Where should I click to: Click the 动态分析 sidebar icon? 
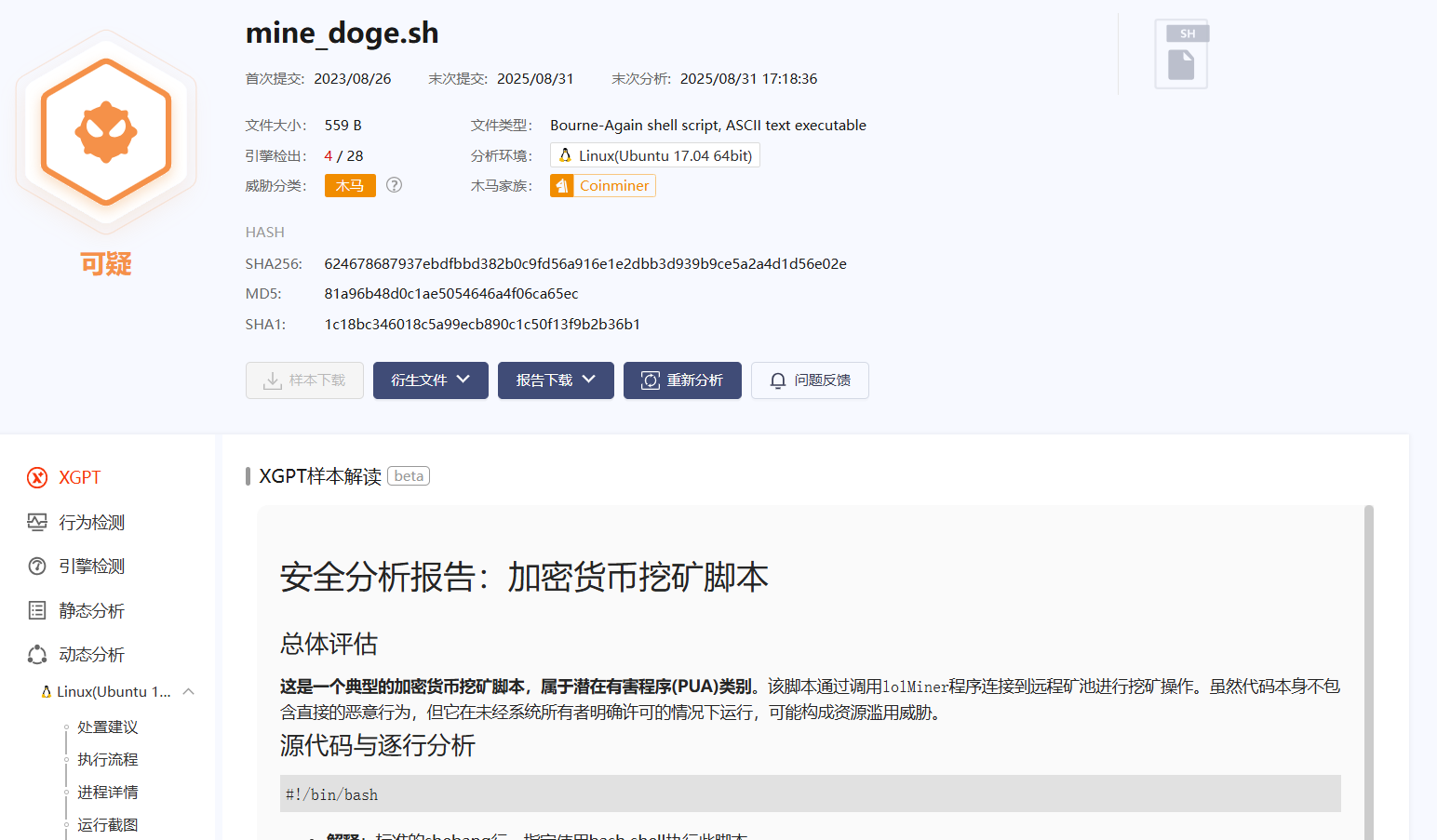click(37, 655)
